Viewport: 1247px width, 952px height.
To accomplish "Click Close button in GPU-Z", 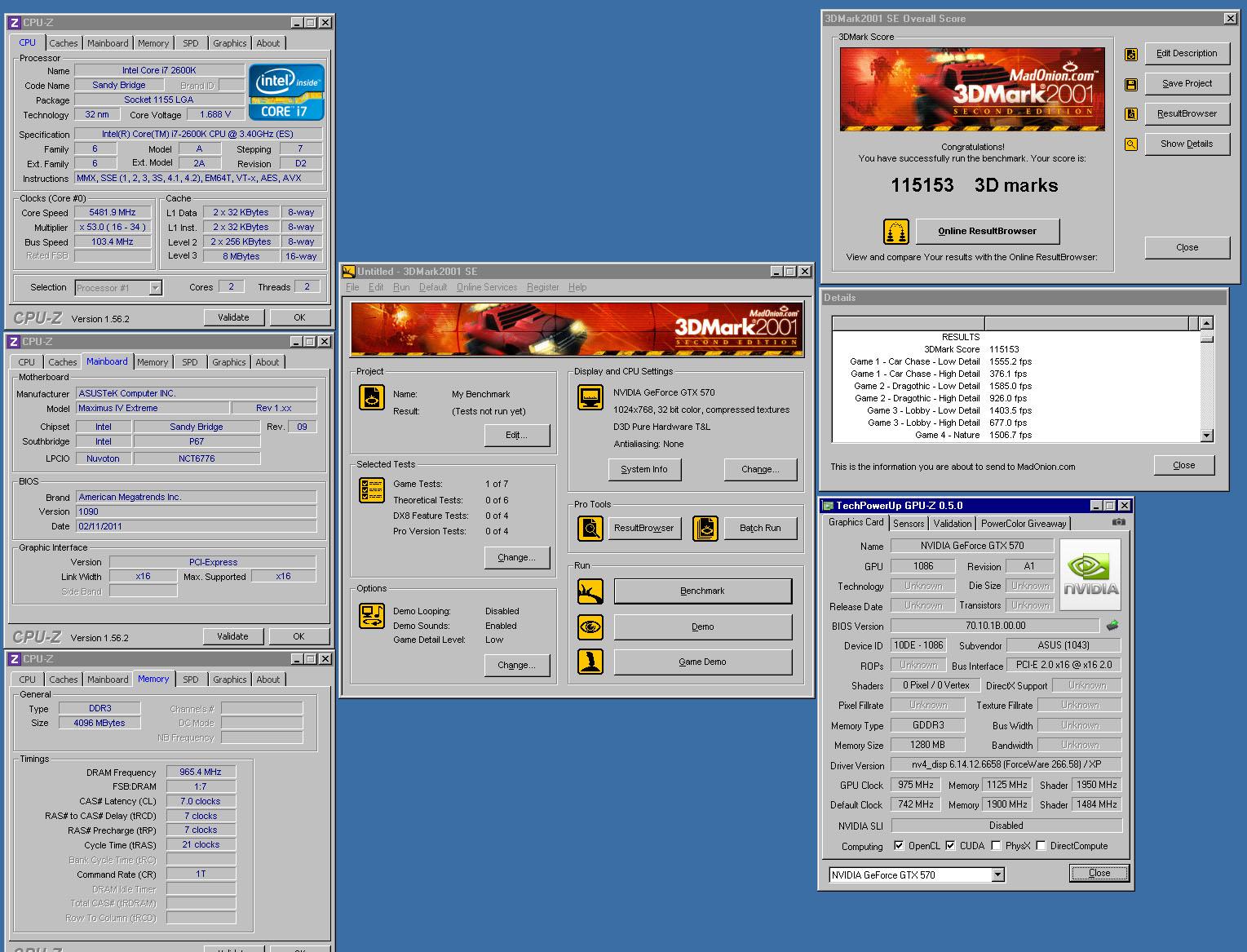I will click(x=1099, y=873).
